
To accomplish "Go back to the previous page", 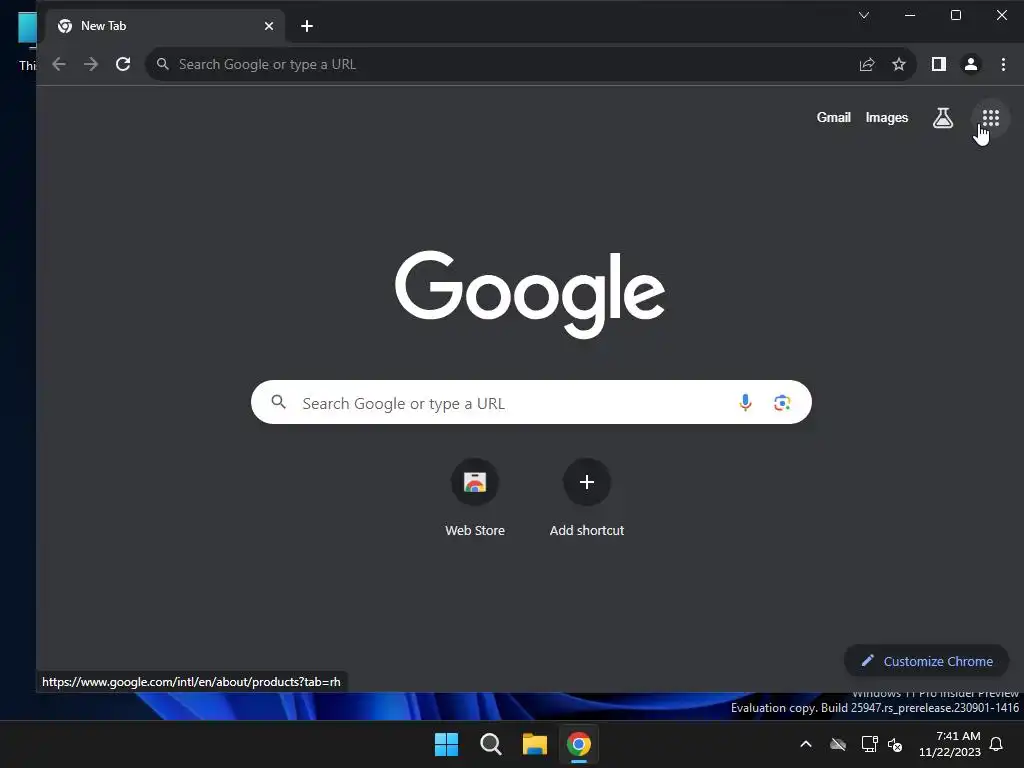I will [59, 64].
